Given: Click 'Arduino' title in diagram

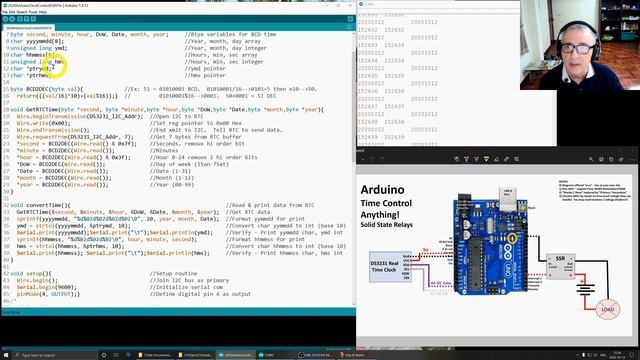Looking at the screenshot, I should [382, 190].
